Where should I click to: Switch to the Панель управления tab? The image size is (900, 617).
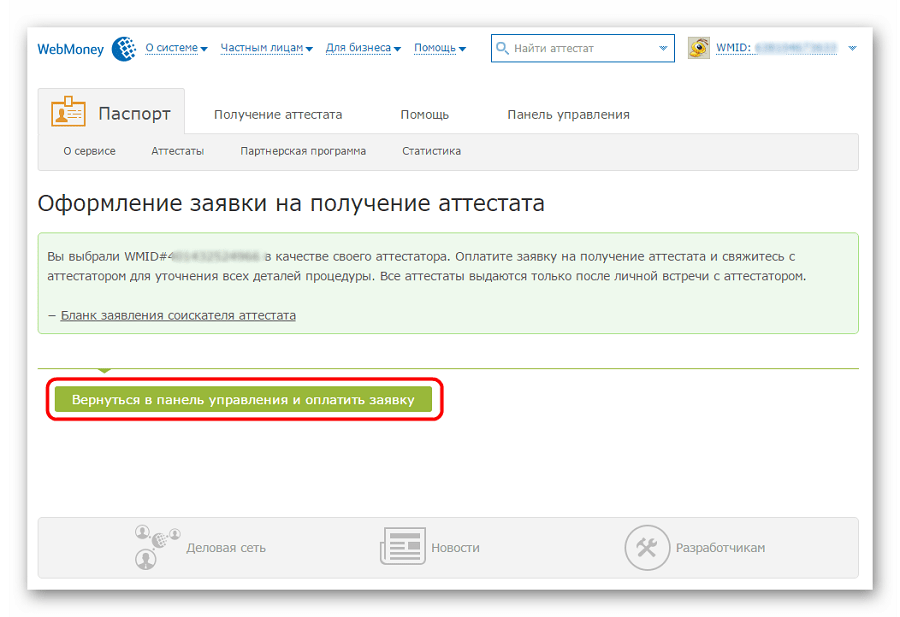pos(568,115)
